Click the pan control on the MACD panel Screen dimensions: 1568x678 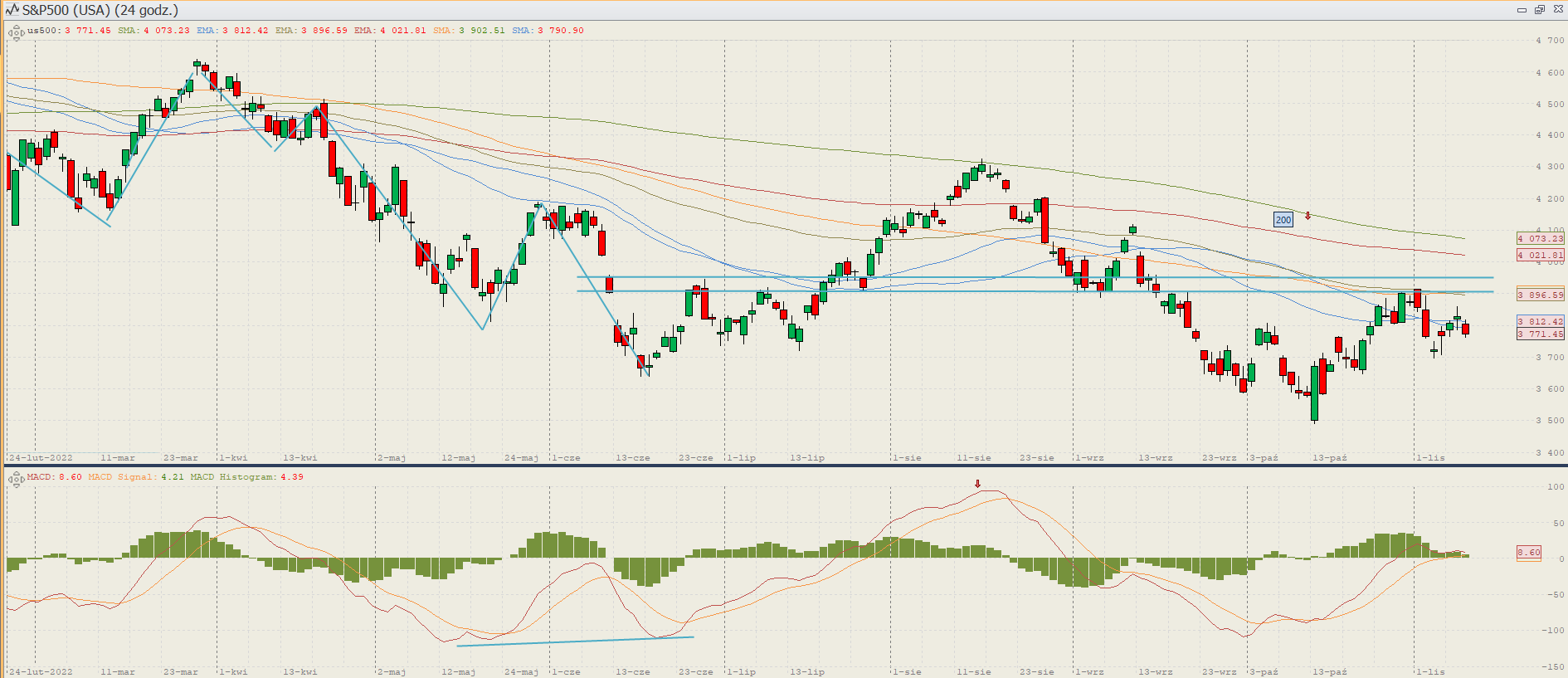[x=15, y=479]
